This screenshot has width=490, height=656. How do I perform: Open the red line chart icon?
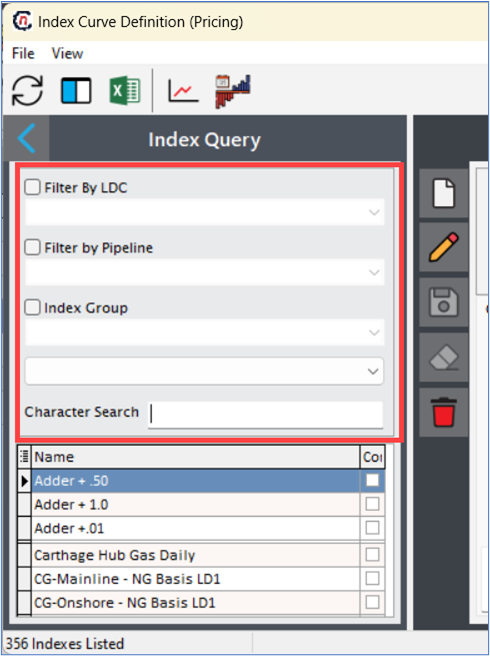point(183,90)
